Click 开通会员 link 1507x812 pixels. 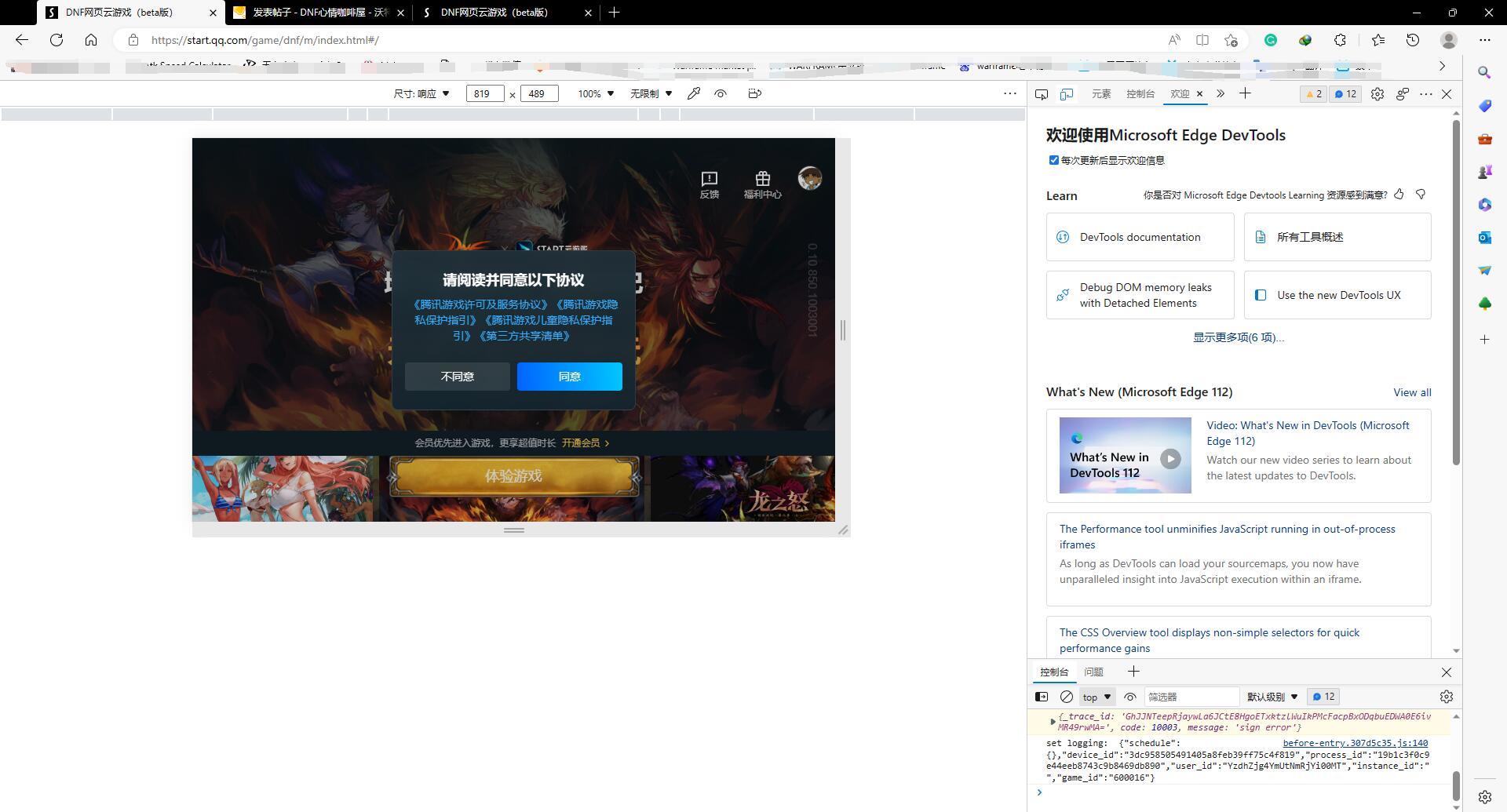[x=586, y=443]
